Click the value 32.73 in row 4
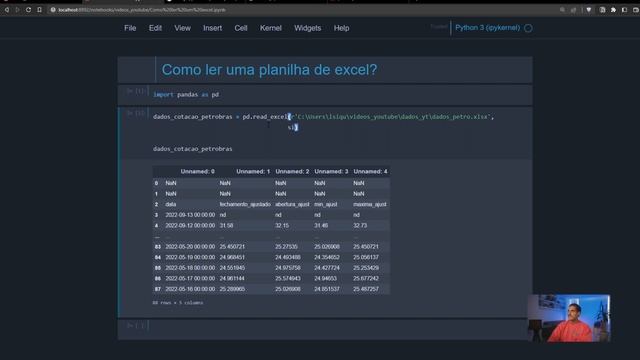 360,225
